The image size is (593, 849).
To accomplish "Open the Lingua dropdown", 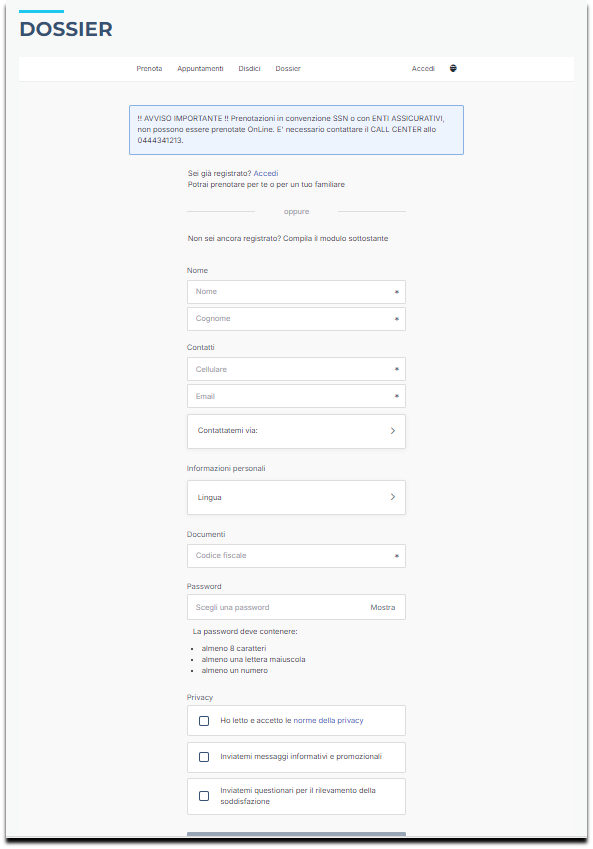I will [x=296, y=498].
